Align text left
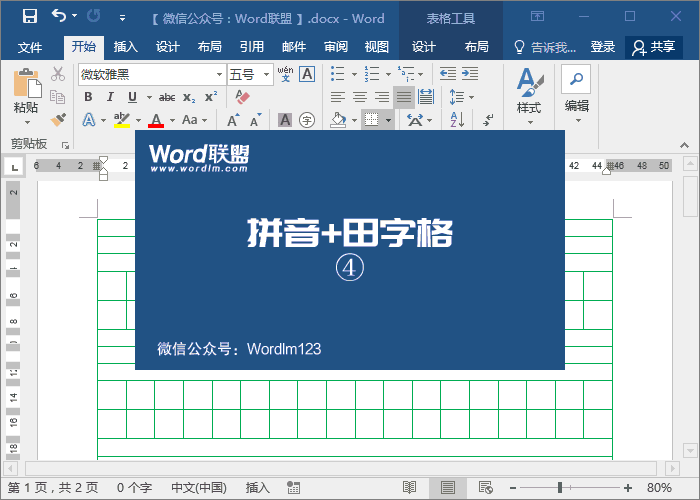The height and width of the screenshot is (500, 700). click(338, 97)
